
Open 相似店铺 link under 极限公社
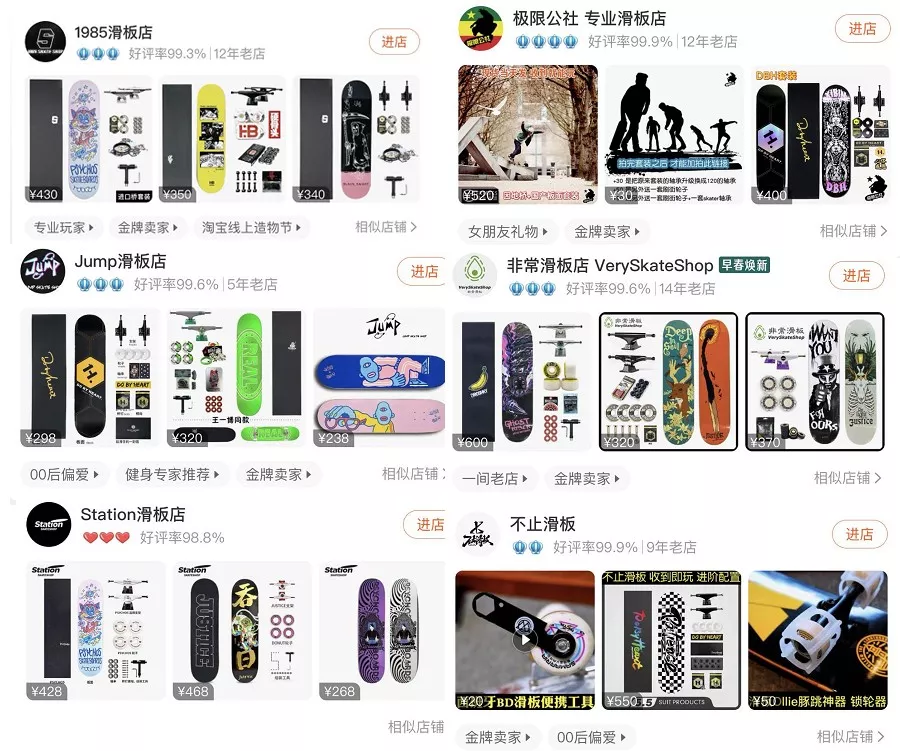853,231
